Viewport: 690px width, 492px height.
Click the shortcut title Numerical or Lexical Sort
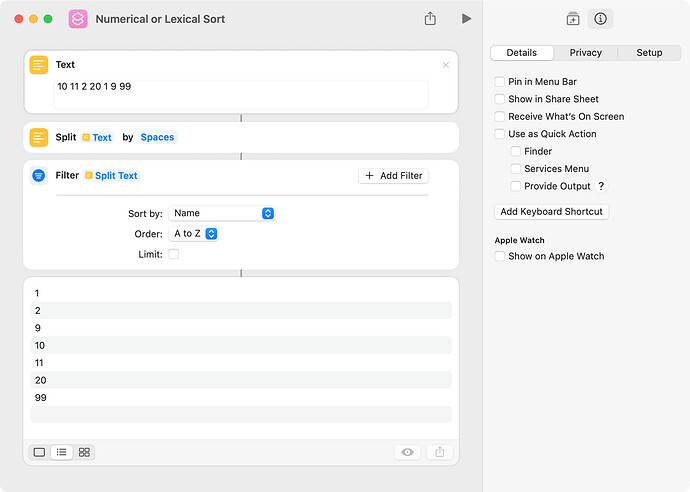pos(160,19)
